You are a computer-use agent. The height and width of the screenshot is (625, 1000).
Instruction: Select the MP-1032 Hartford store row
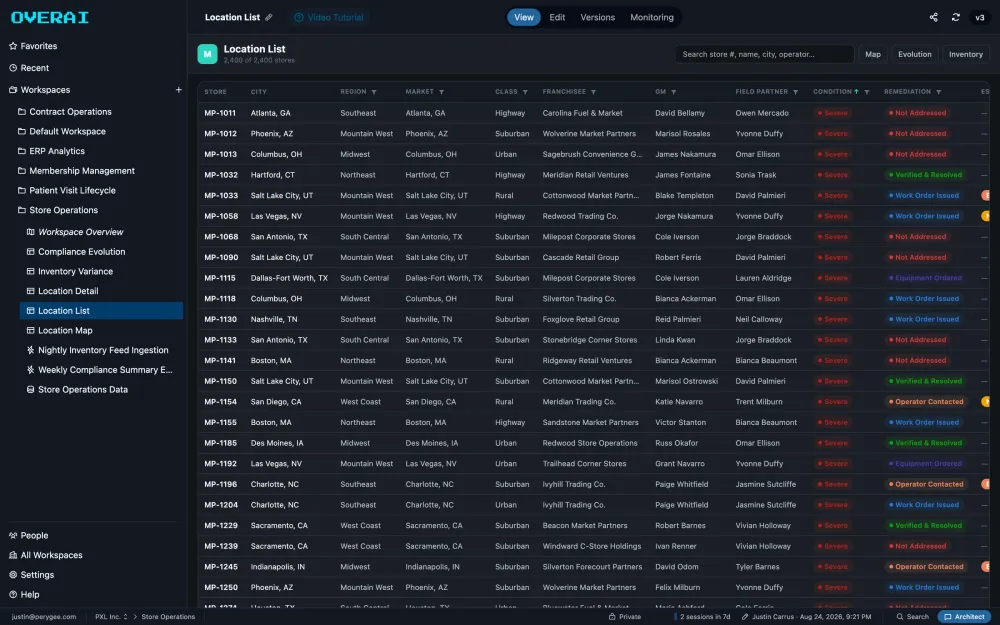point(593,175)
